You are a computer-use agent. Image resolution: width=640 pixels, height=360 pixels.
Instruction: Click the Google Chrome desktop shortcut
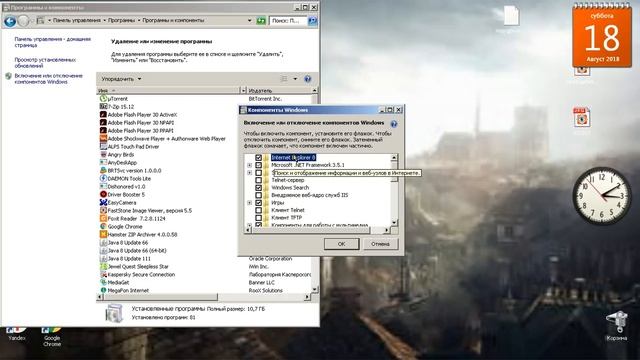52,337
